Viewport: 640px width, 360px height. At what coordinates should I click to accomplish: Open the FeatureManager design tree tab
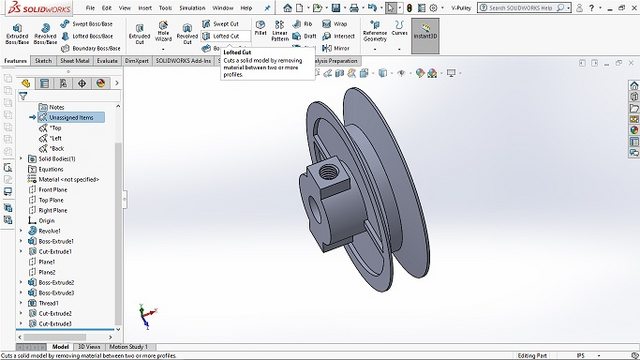[x=26, y=83]
